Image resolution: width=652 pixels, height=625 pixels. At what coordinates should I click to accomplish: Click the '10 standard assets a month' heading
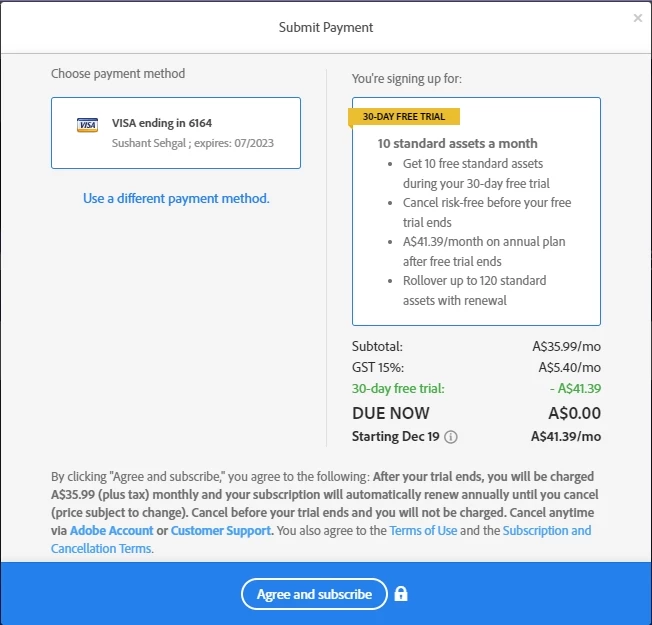[x=457, y=143]
